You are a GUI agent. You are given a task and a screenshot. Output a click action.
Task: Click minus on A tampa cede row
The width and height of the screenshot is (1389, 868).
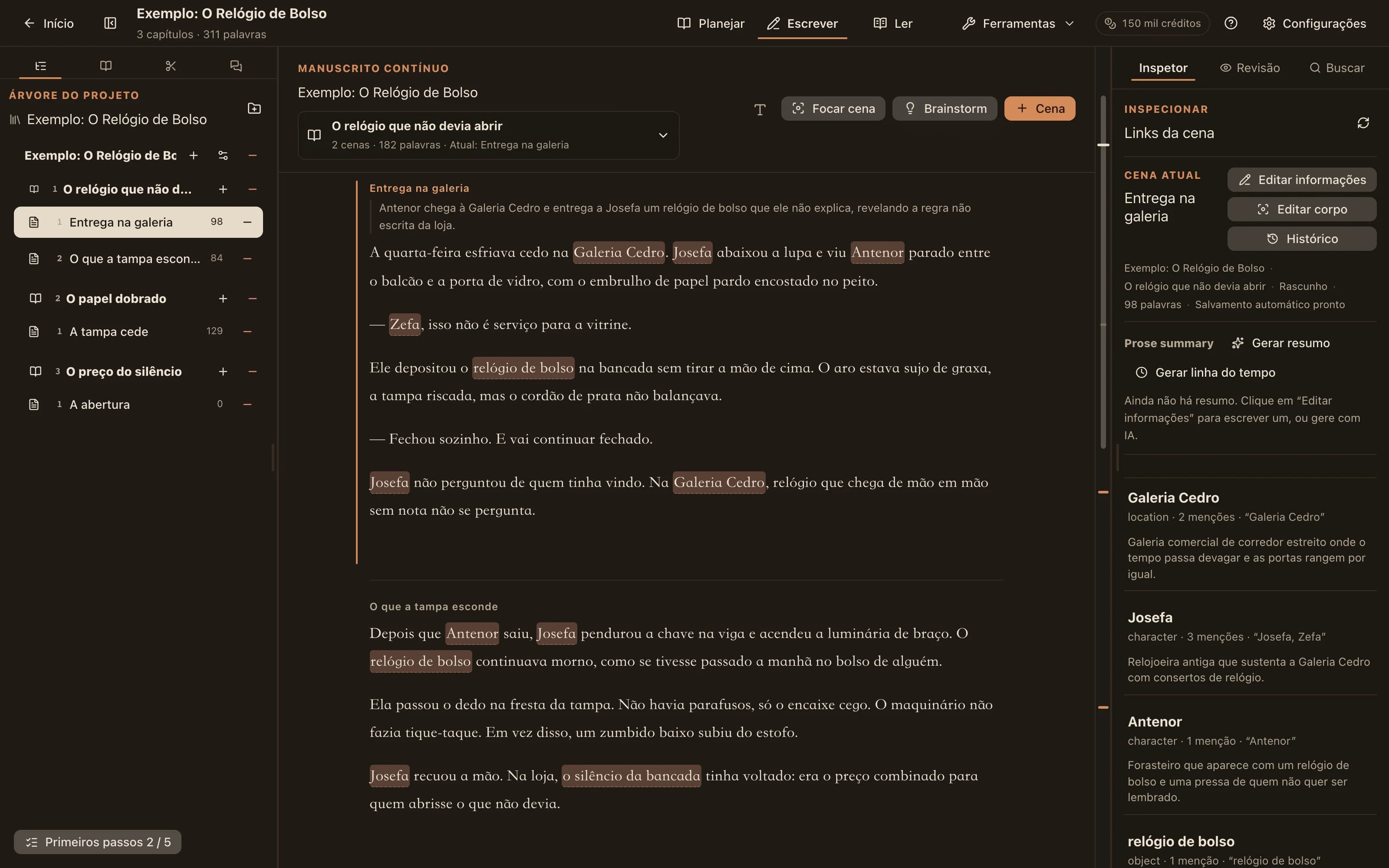tap(247, 332)
